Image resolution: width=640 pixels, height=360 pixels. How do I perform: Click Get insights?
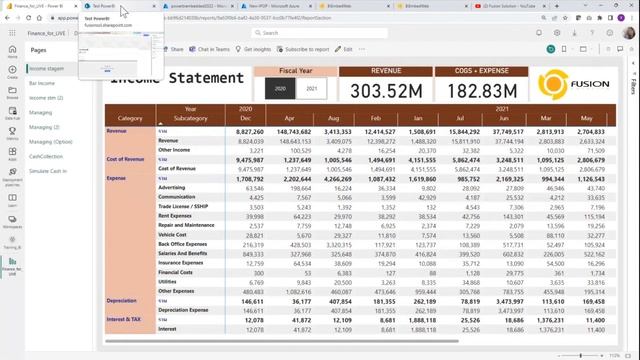click(x=253, y=49)
